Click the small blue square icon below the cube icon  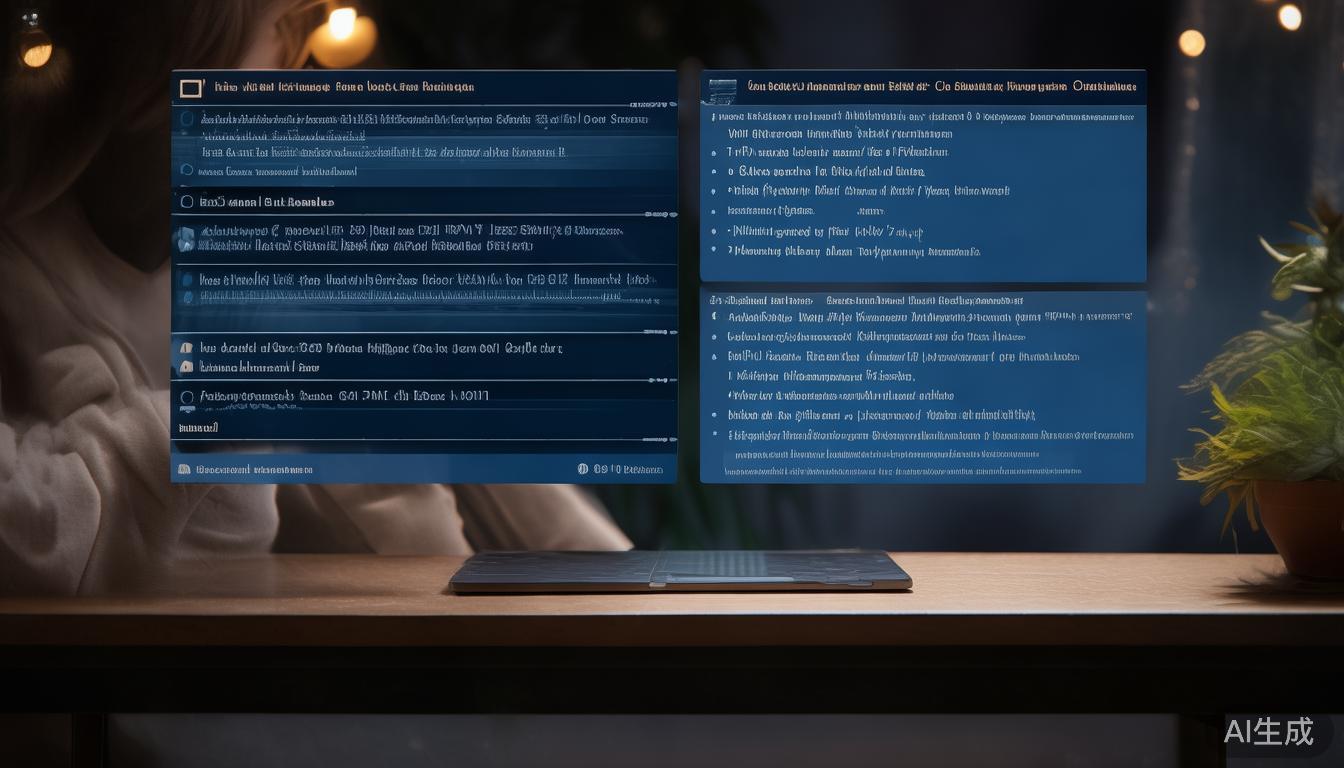(186, 279)
